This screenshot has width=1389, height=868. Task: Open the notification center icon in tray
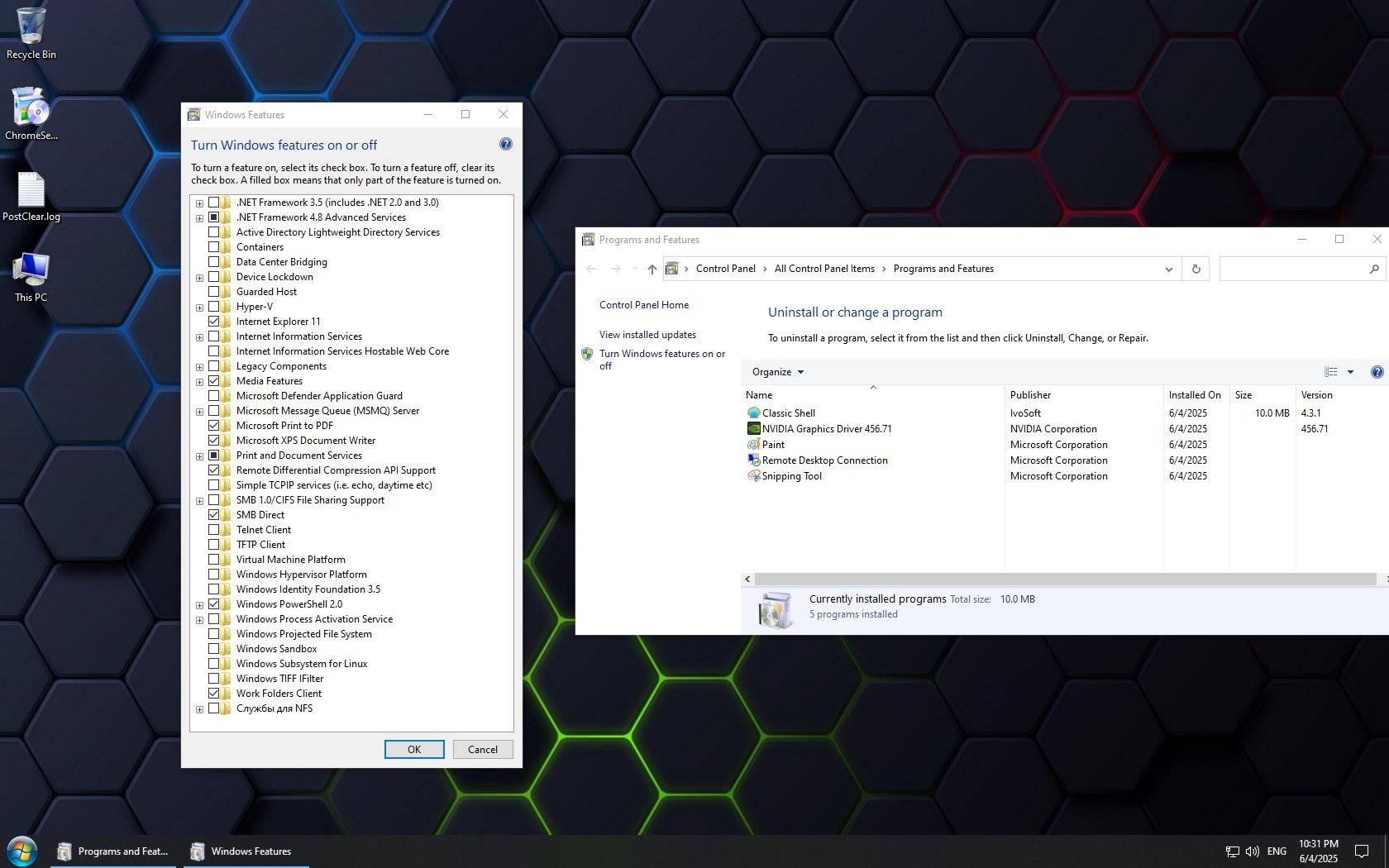(1361, 851)
